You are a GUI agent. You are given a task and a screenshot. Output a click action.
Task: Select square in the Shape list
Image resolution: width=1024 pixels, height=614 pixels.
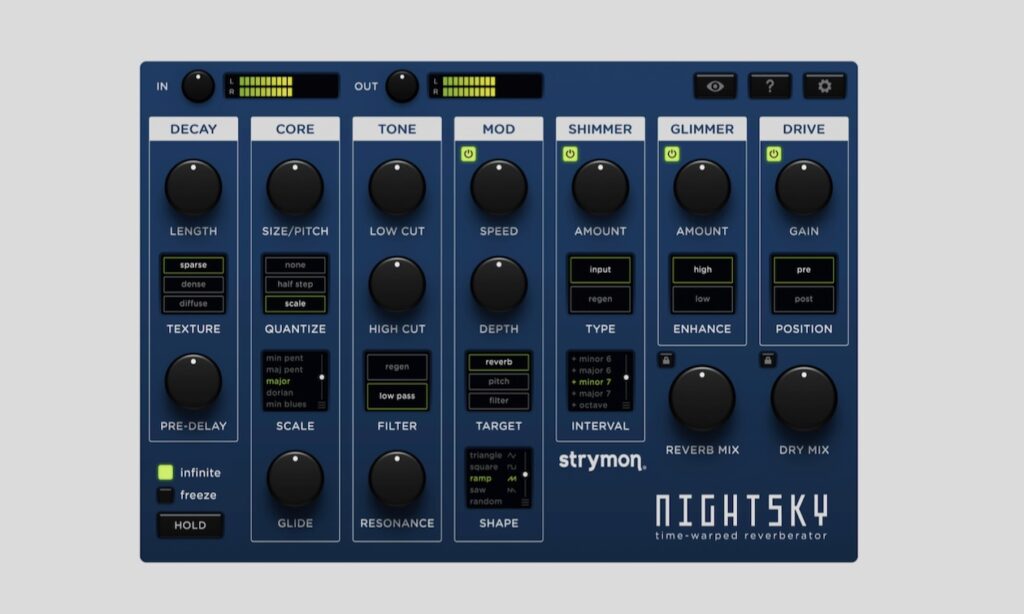tap(484, 467)
